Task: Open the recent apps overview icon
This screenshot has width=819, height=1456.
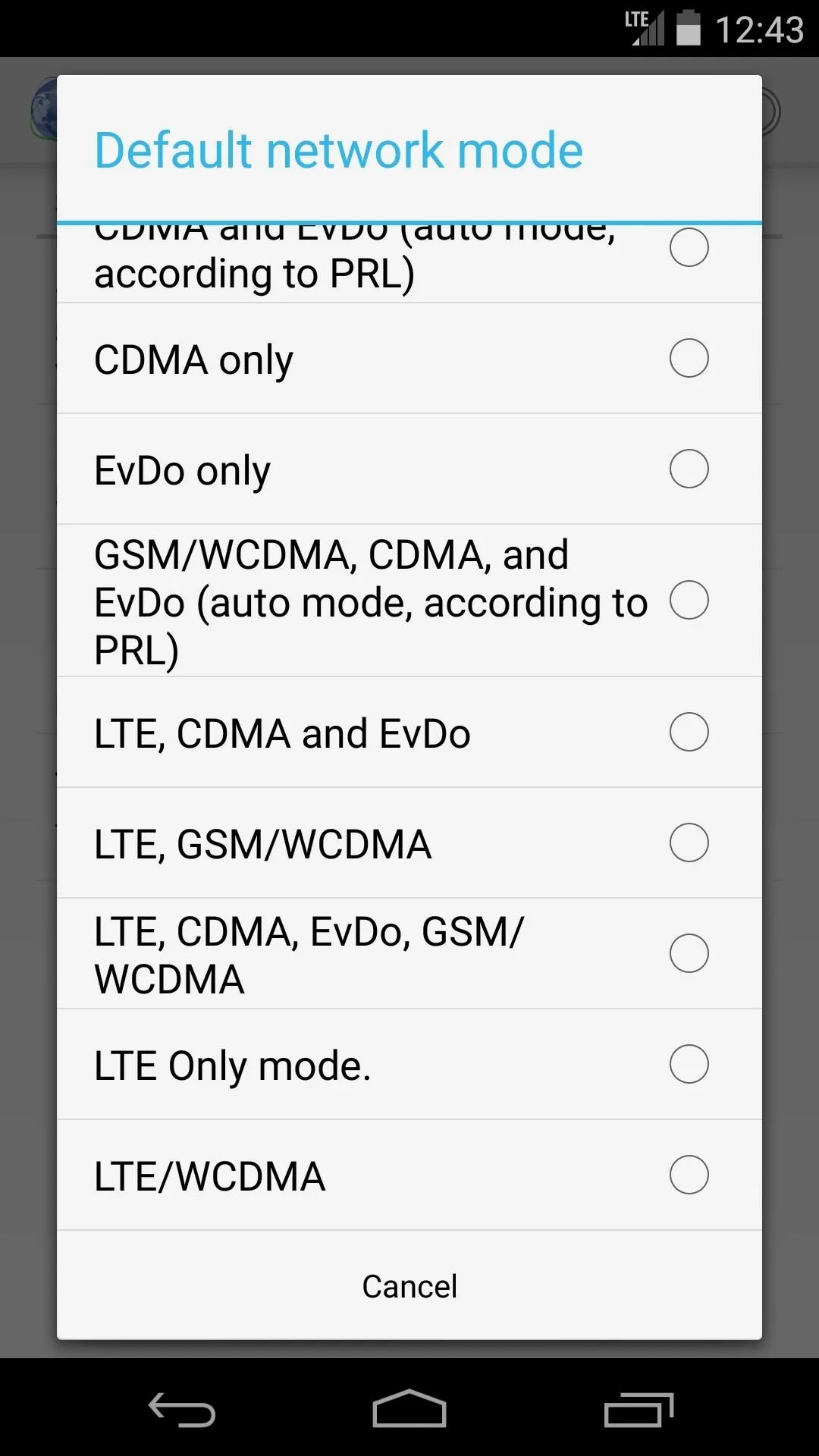Action: click(639, 1410)
